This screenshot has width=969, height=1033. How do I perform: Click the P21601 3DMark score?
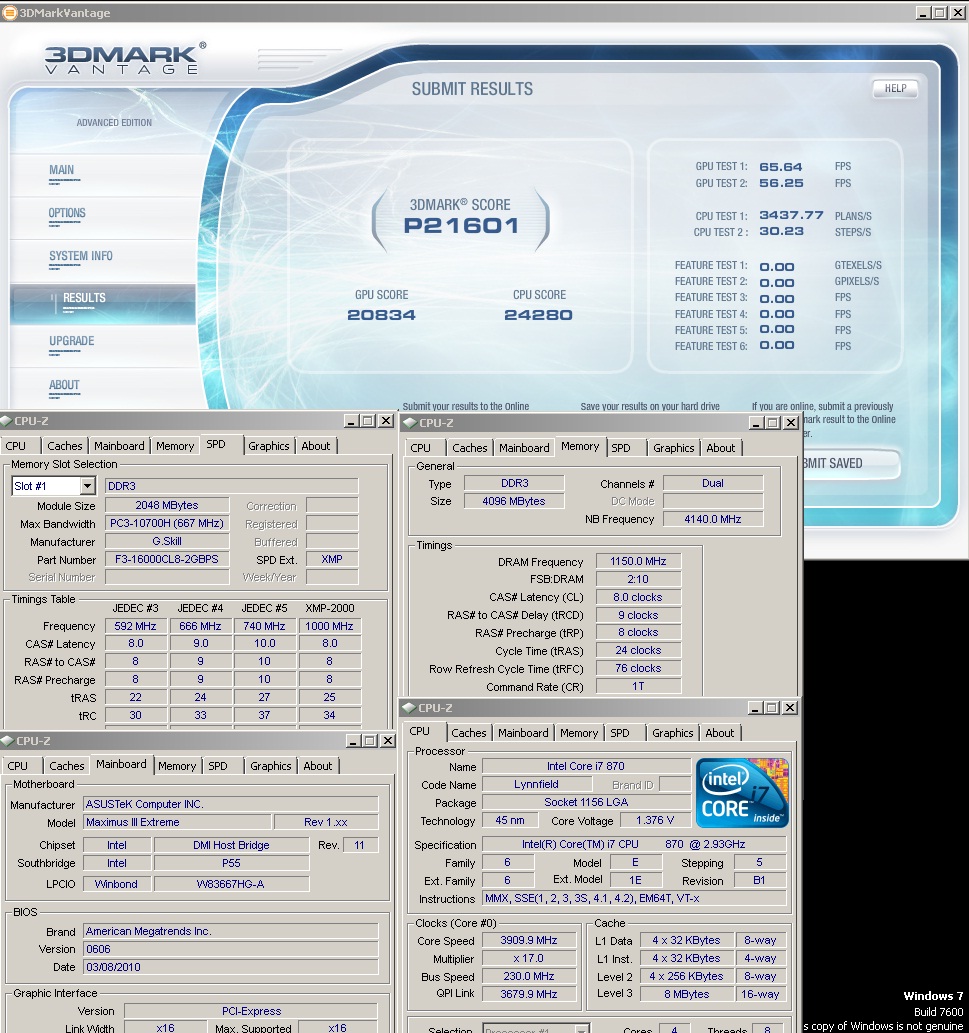click(461, 226)
